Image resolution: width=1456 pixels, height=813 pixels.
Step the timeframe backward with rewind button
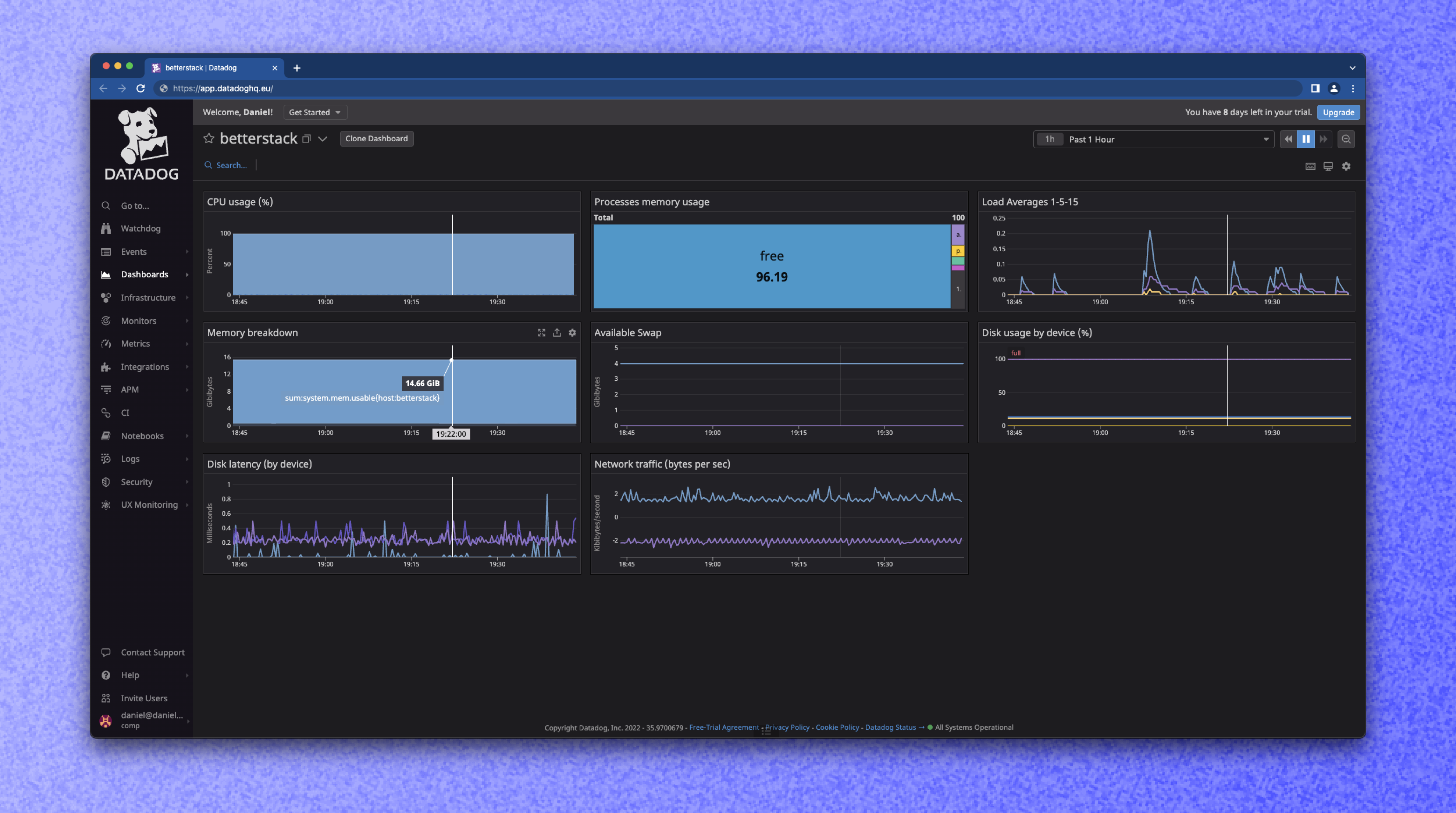tap(1288, 139)
